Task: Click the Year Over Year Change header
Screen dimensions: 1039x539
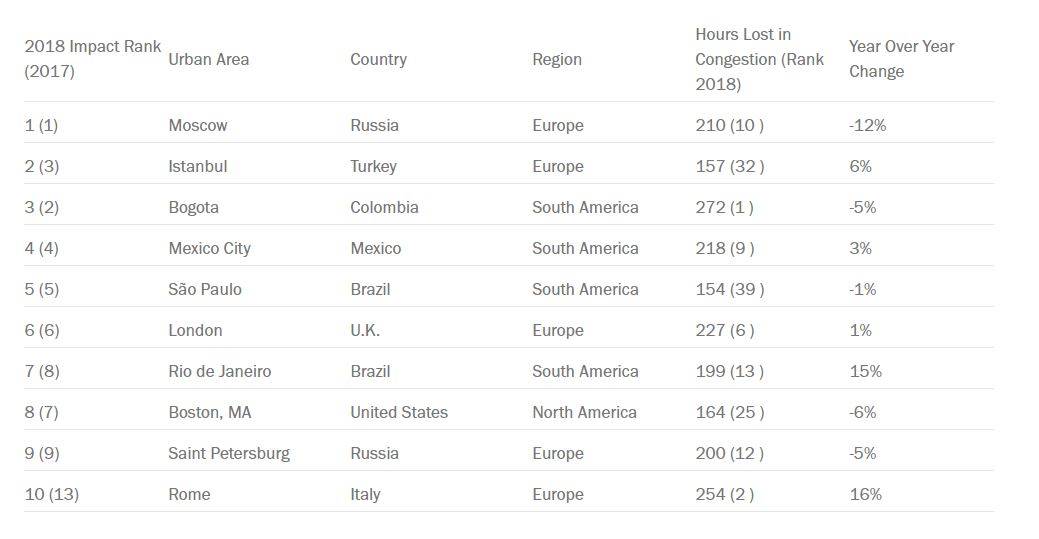Action: (901, 59)
